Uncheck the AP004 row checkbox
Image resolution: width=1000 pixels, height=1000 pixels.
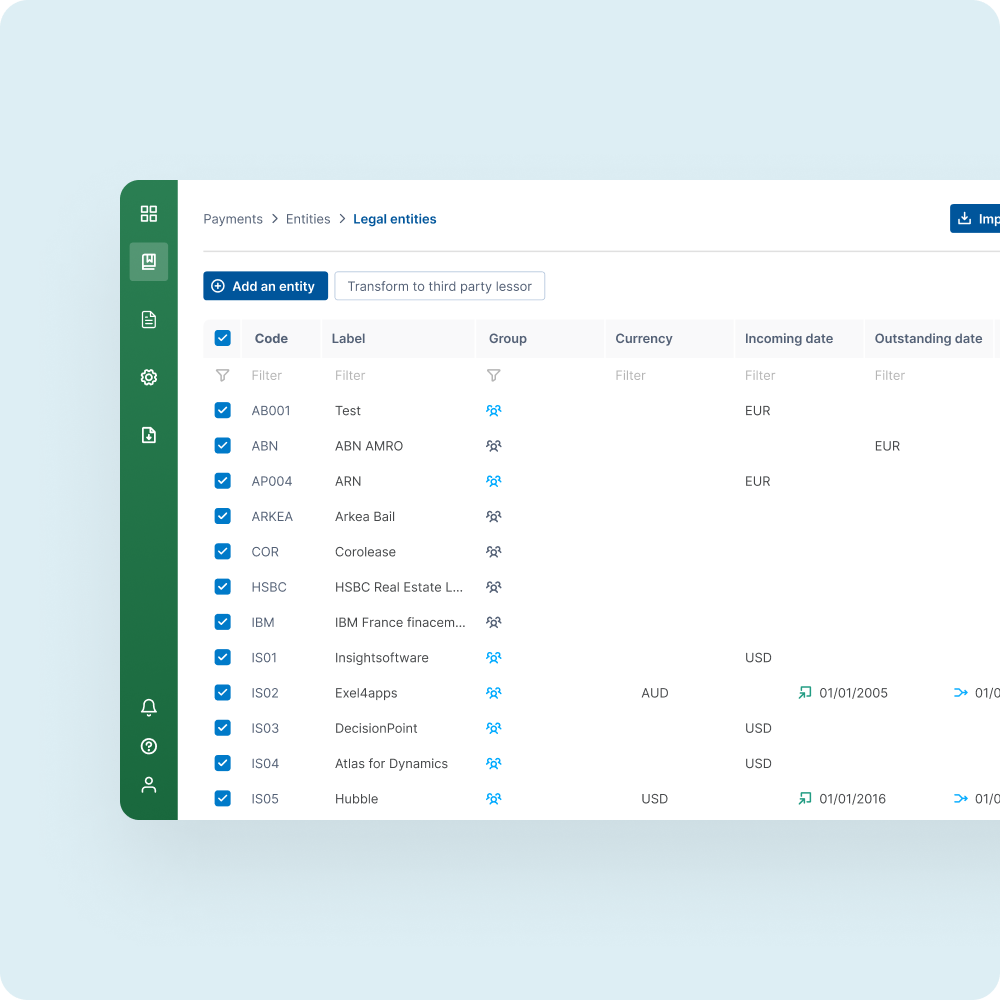pyautogui.click(x=223, y=481)
